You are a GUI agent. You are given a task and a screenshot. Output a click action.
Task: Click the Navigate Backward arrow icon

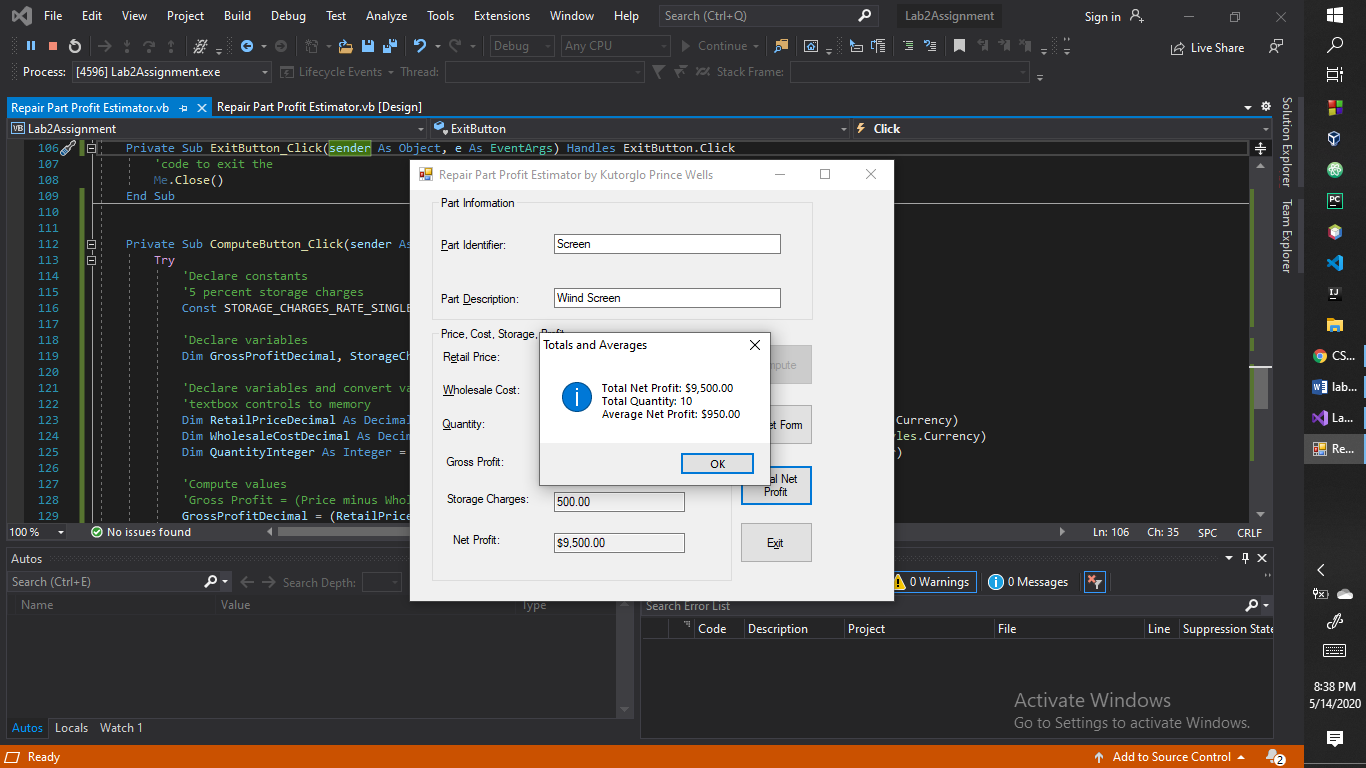pyautogui.click(x=247, y=46)
